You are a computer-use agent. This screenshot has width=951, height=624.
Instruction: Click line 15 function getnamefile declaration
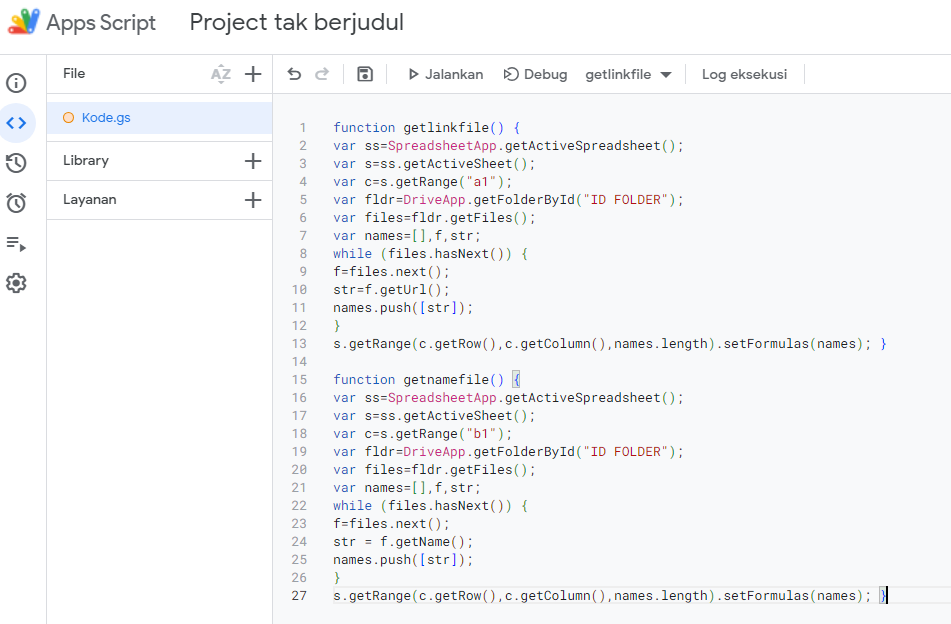tap(426, 380)
